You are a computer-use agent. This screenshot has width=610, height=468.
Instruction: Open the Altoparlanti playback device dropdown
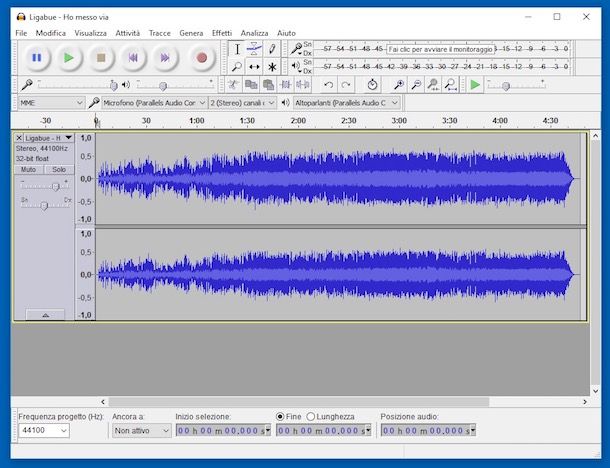(x=346, y=103)
